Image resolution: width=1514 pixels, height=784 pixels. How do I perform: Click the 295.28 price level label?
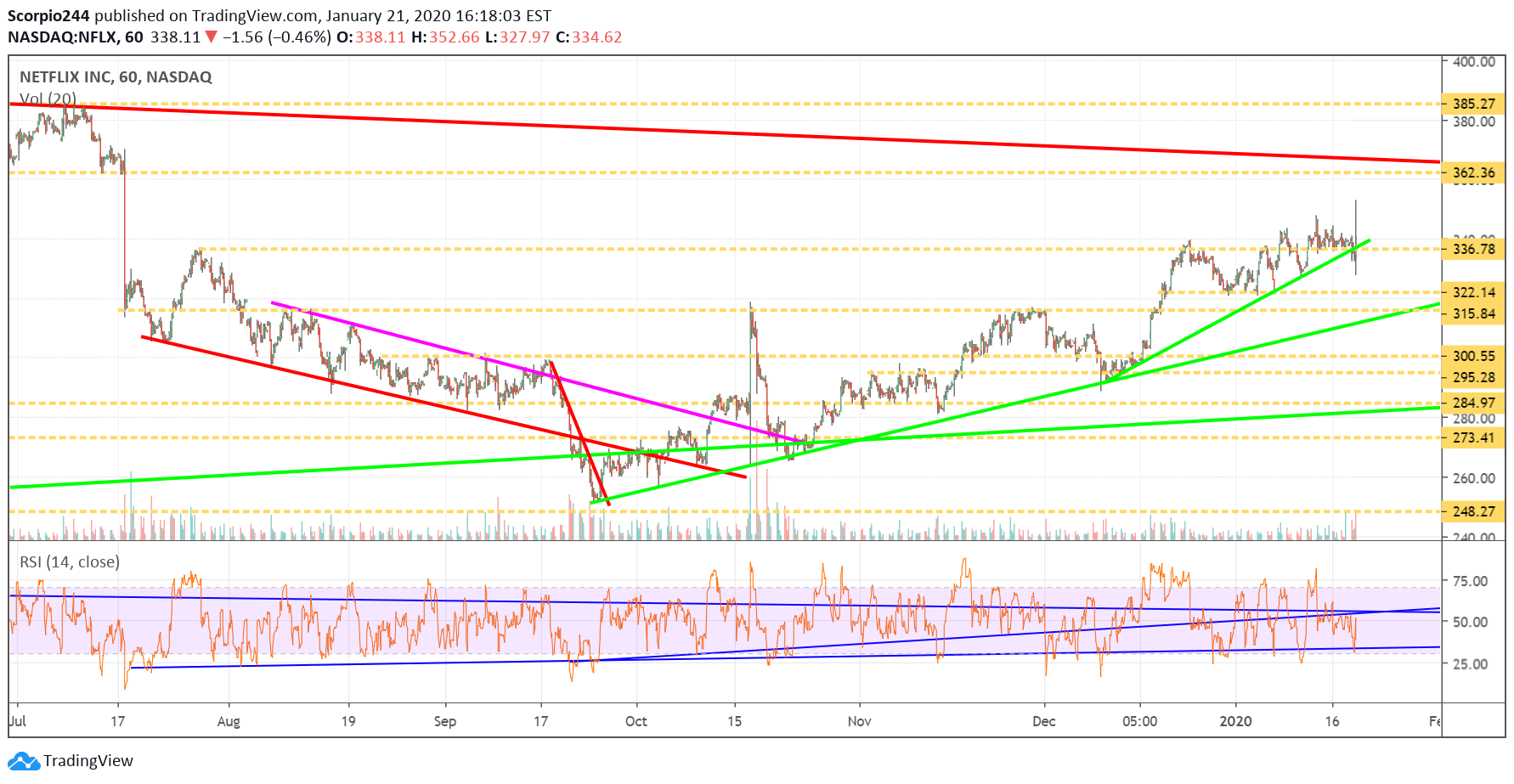(1473, 377)
